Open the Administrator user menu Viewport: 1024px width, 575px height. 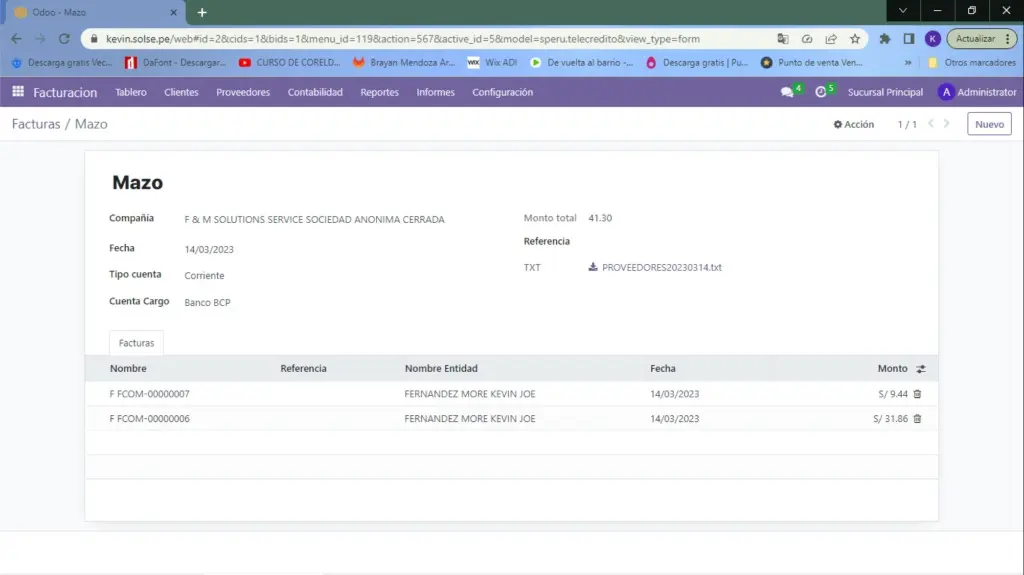[977, 92]
